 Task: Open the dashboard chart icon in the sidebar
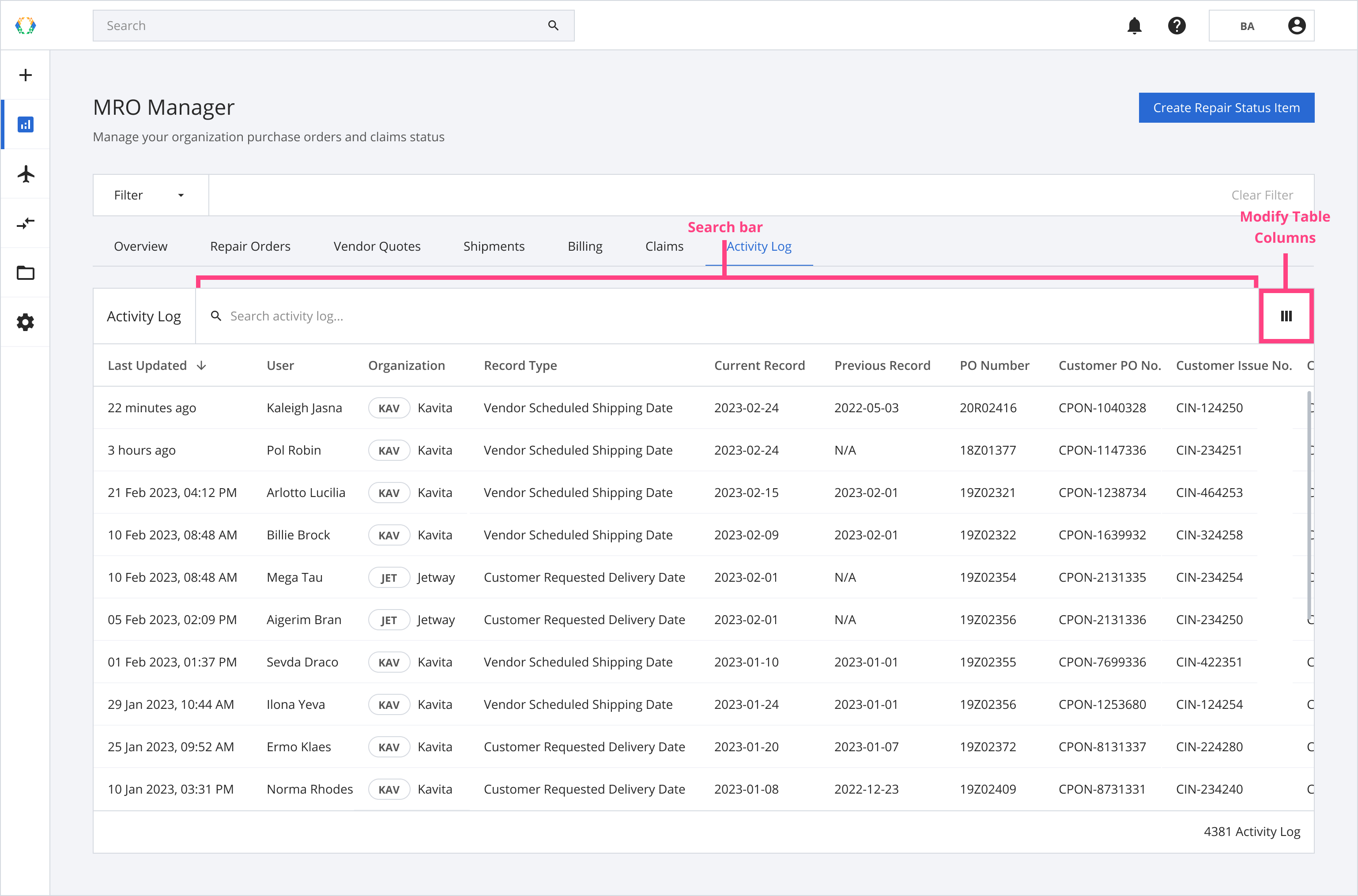(25, 124)
